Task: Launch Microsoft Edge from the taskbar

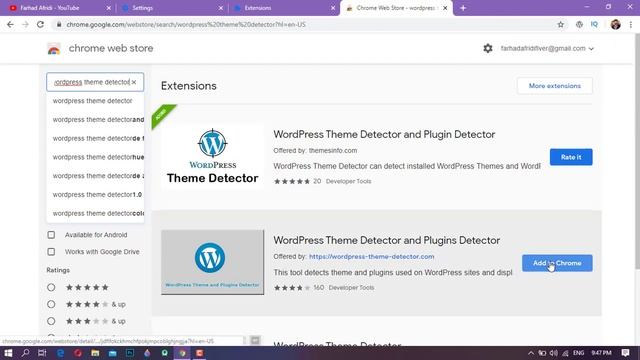Action: click(x=60, y=353)
